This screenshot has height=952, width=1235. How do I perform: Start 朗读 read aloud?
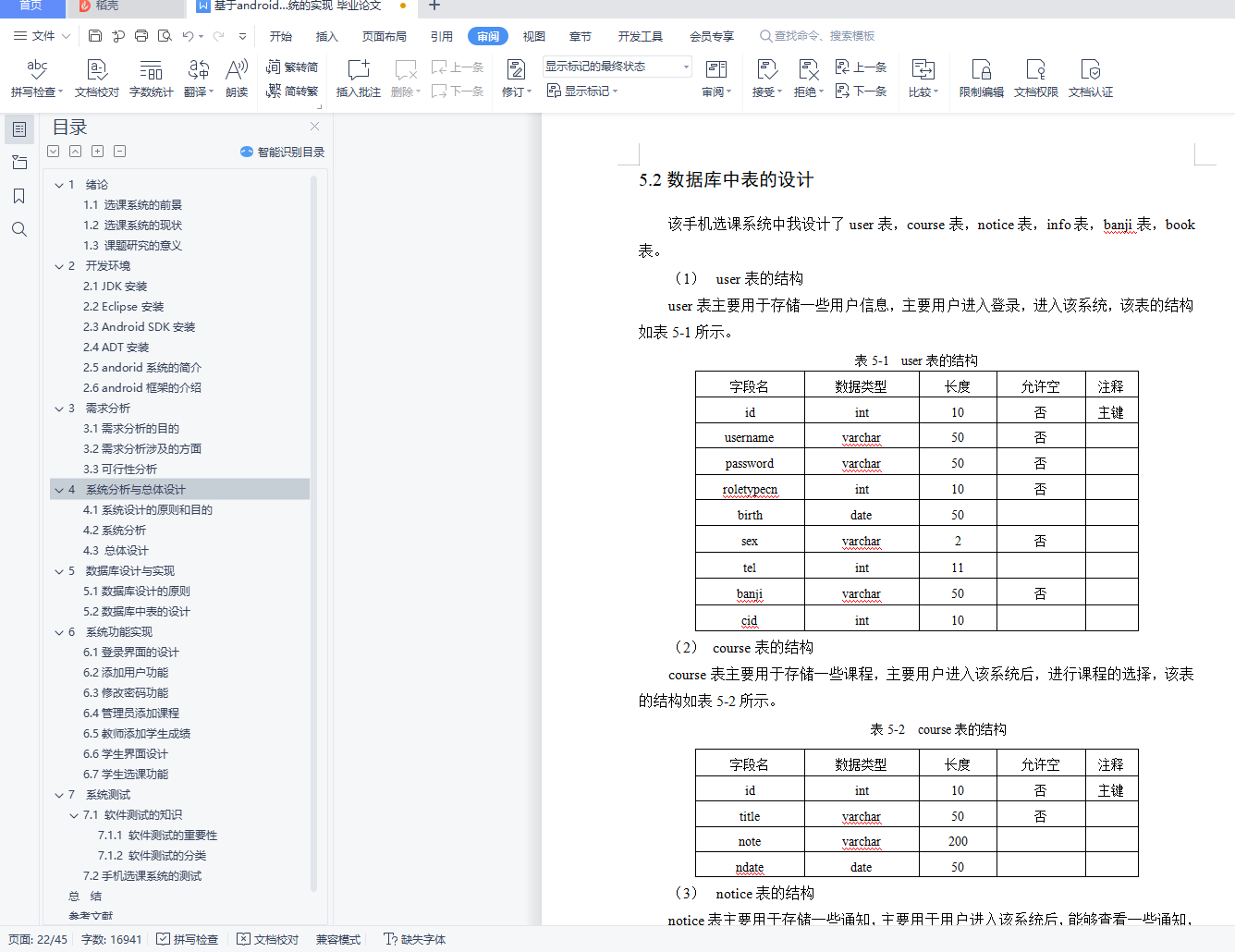[237, 79]
